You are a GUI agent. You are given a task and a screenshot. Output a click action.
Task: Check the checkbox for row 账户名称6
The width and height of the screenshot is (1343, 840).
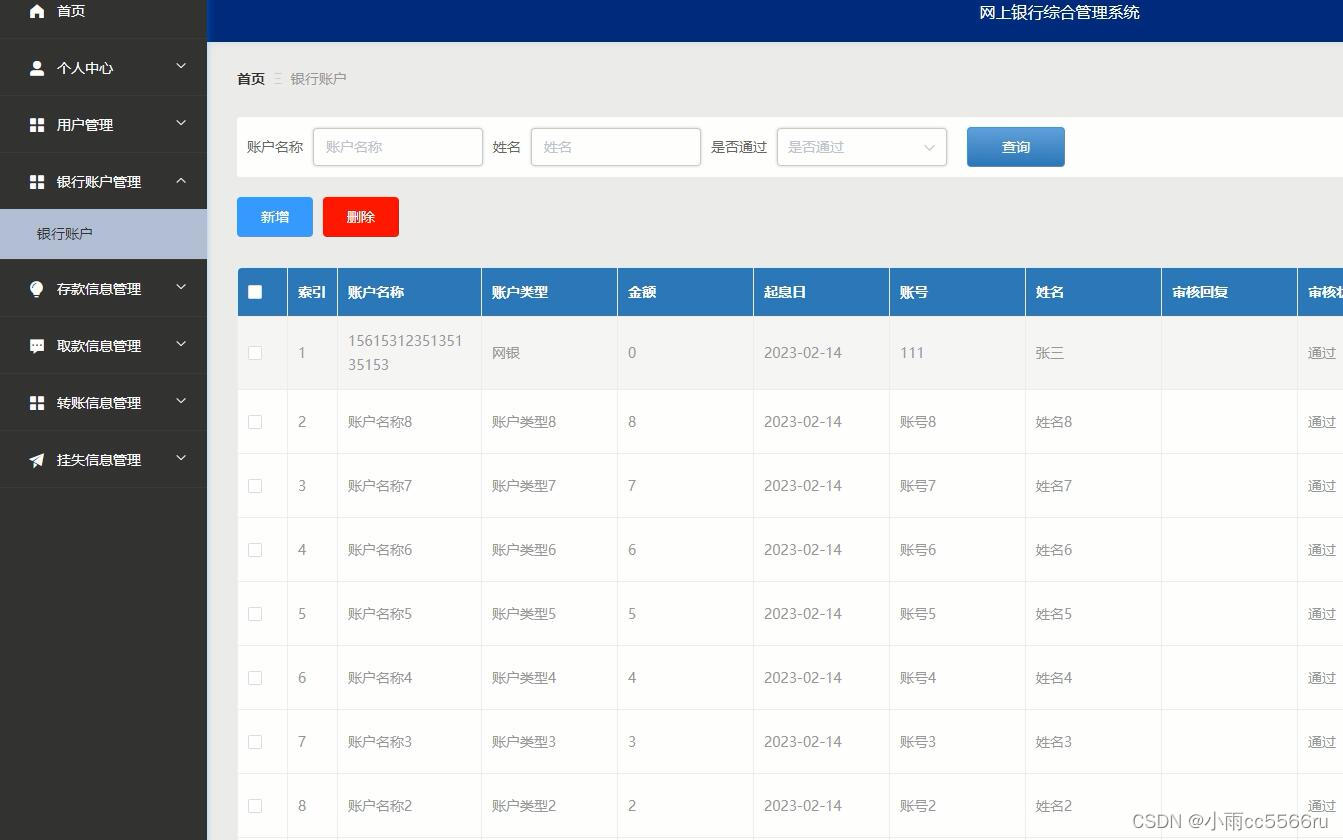click(255, 550)
